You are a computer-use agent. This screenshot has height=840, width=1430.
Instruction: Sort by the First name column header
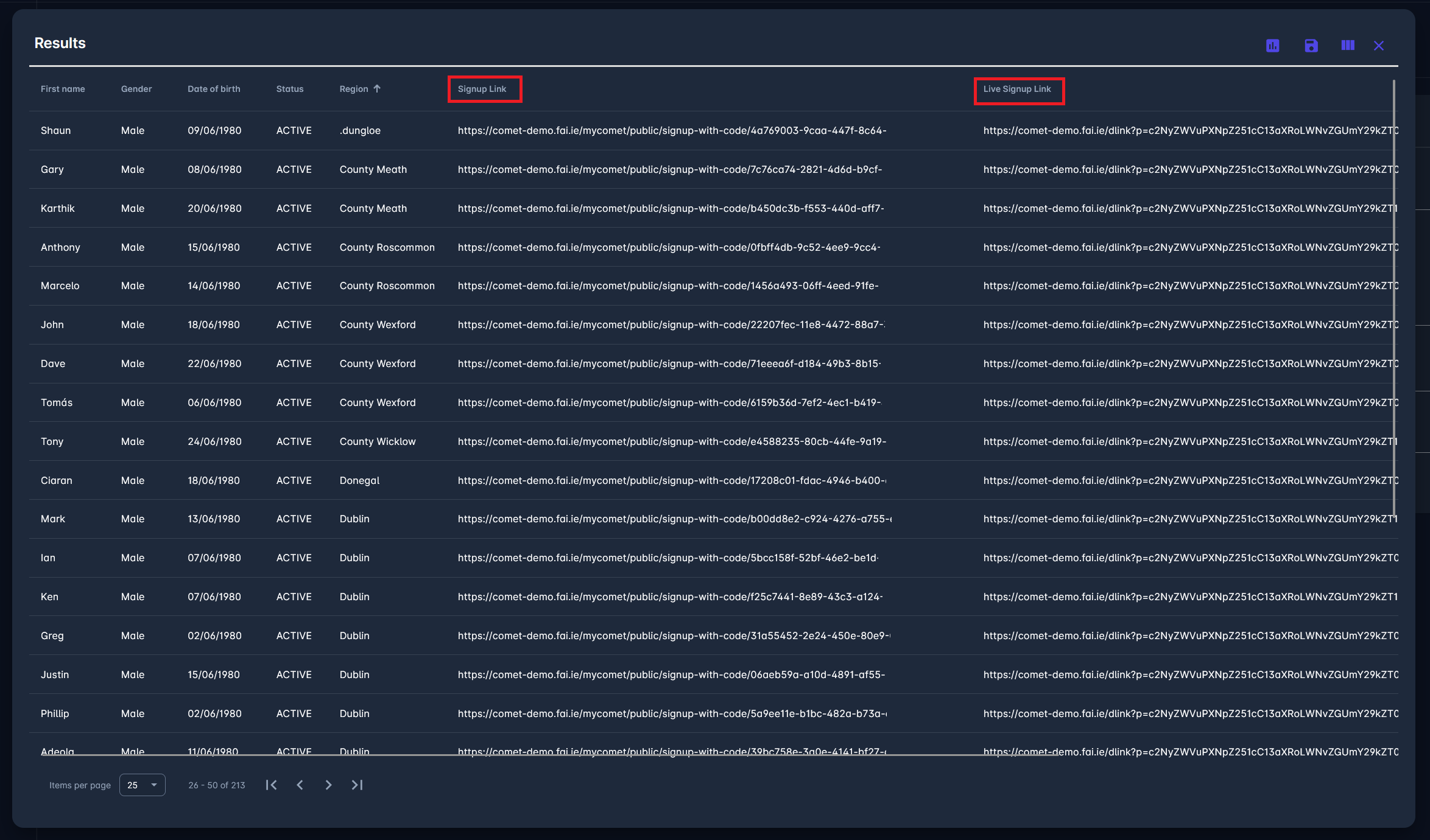[x=63, y=89]
